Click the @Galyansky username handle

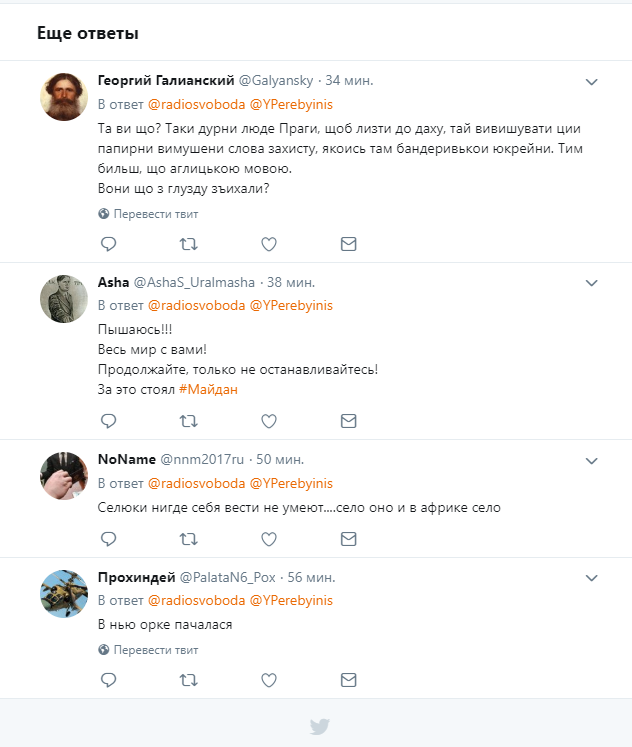click(276, 80)
